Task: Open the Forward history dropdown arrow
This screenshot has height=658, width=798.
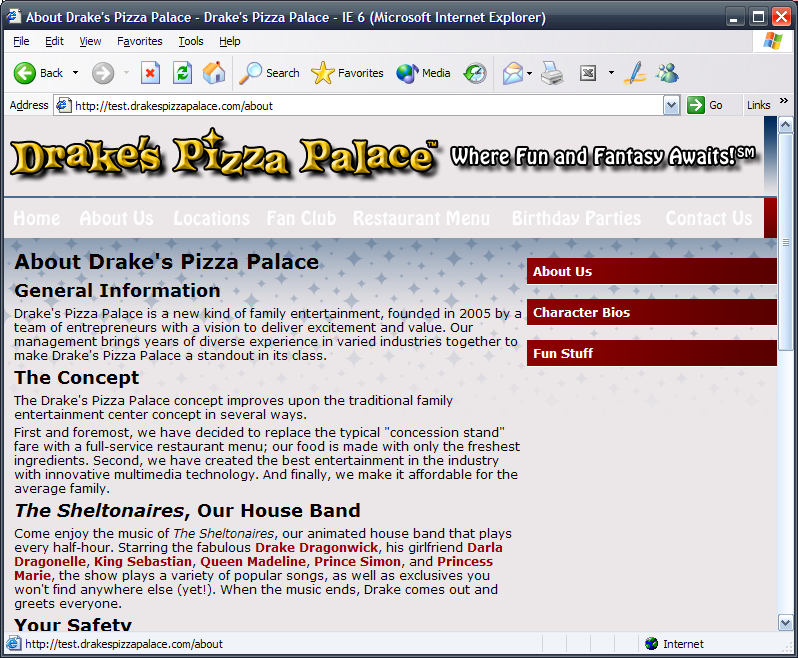Action: 126,73
